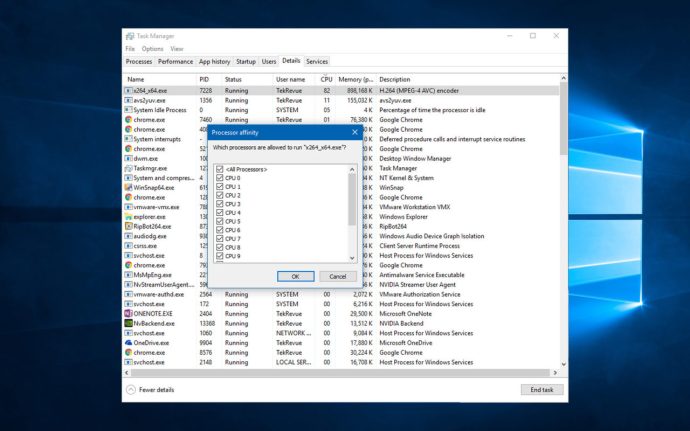Click the vmware-vmx.exe process icon
Screen dimensions: 690x431
(128, 207)
